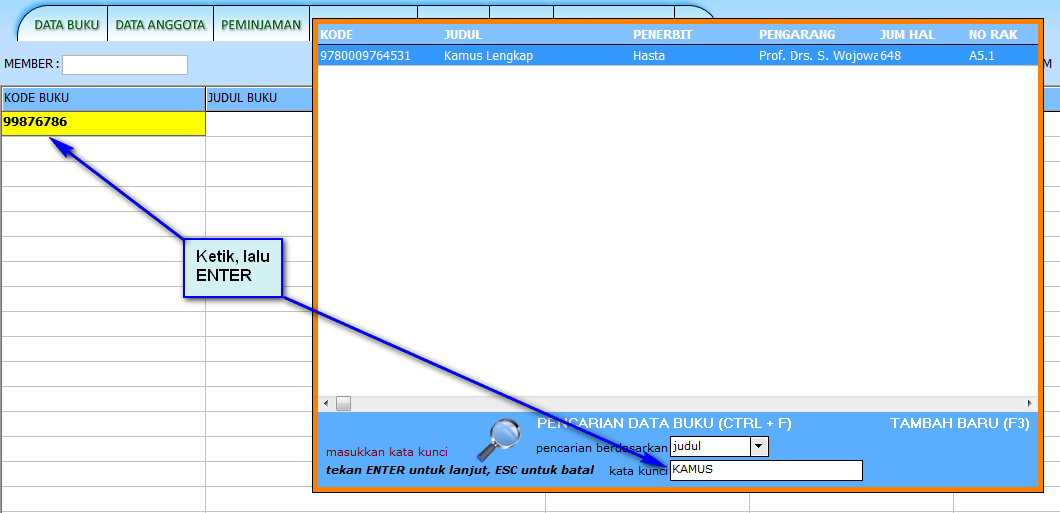Image resolution: width=1060 pixels, height=513 pixels.
Task: Click the PENCARIAN DATA BUKU (CTRL + F) label
Action: [664, 424]
